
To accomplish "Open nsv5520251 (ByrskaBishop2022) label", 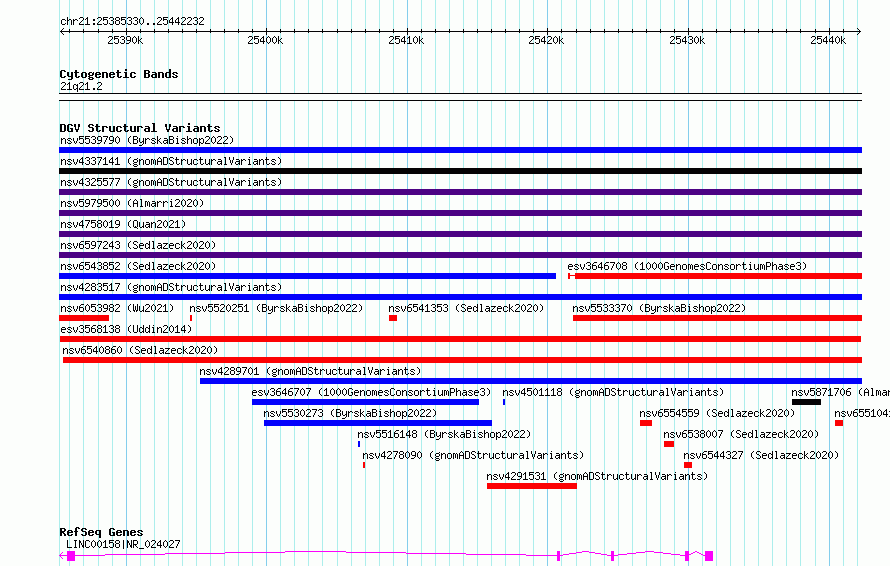I will 276,308.
